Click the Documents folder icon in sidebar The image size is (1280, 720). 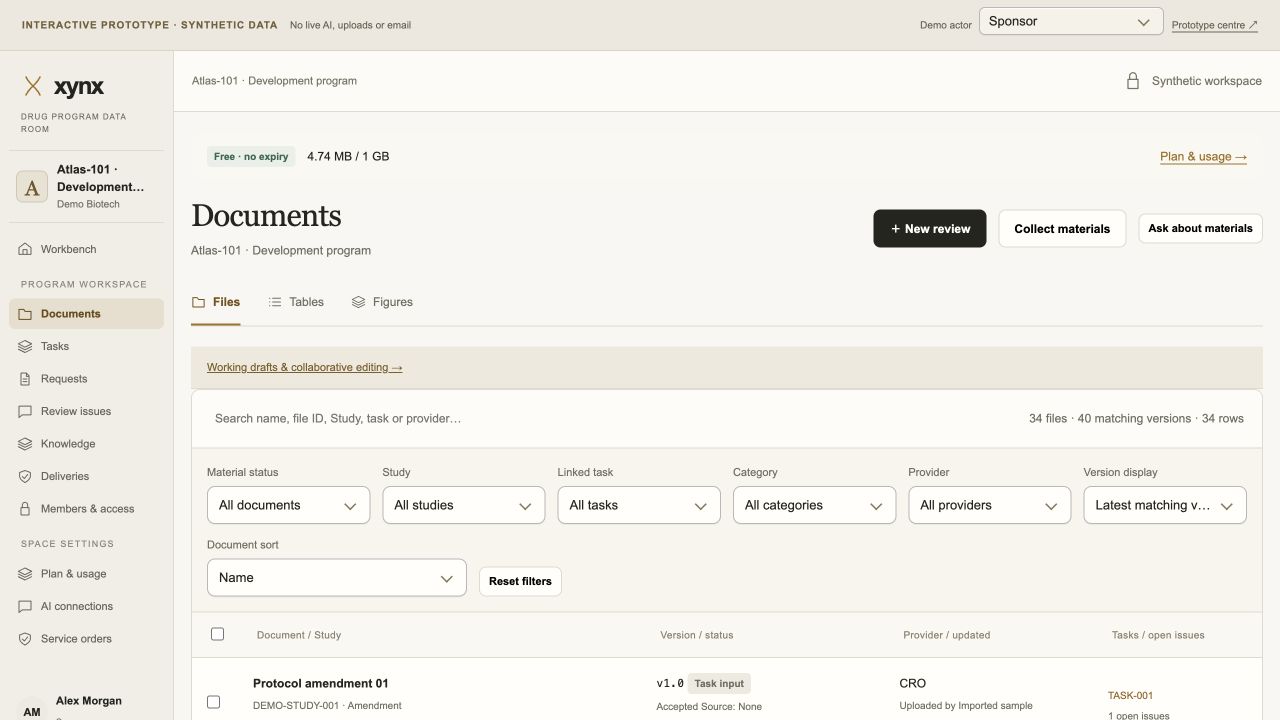coord(25,314)
